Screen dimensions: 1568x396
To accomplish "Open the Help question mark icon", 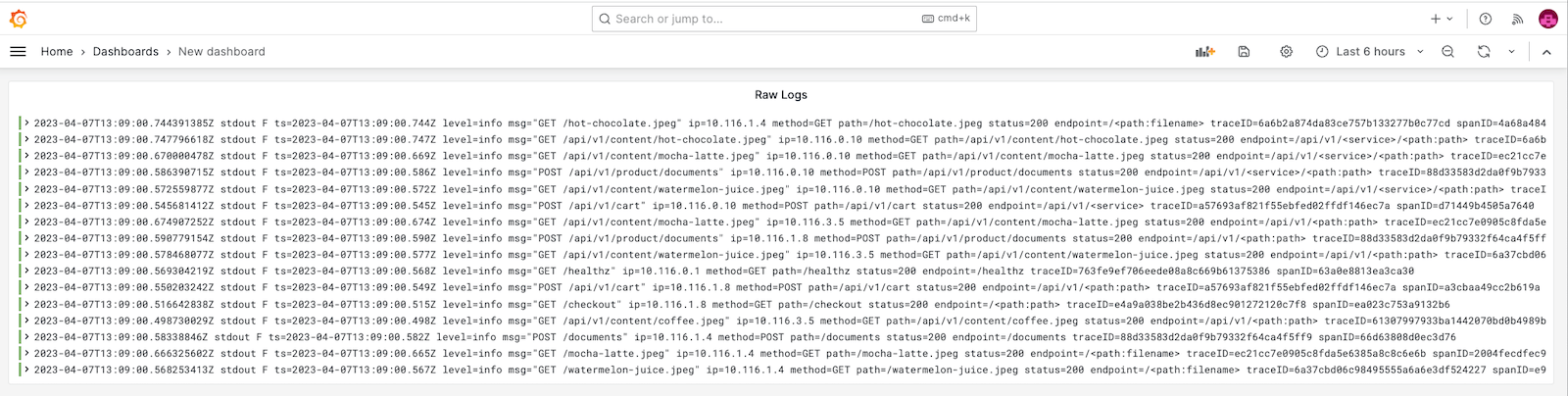I will 1485,19.
